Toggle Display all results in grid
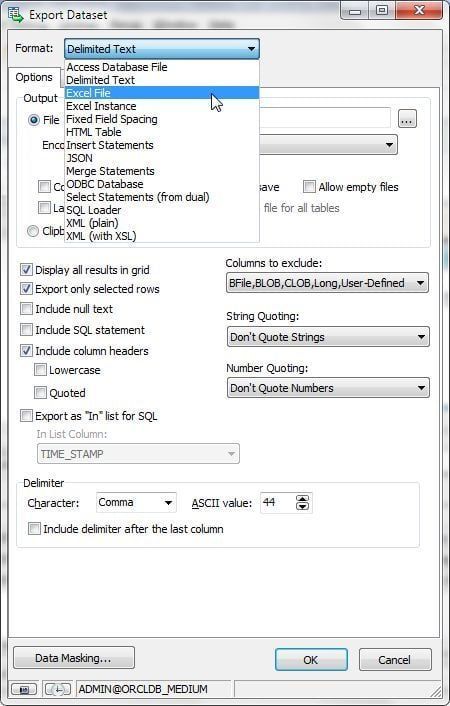The width and height of the screenshot is (450, 706). click(x=26, y=270)
